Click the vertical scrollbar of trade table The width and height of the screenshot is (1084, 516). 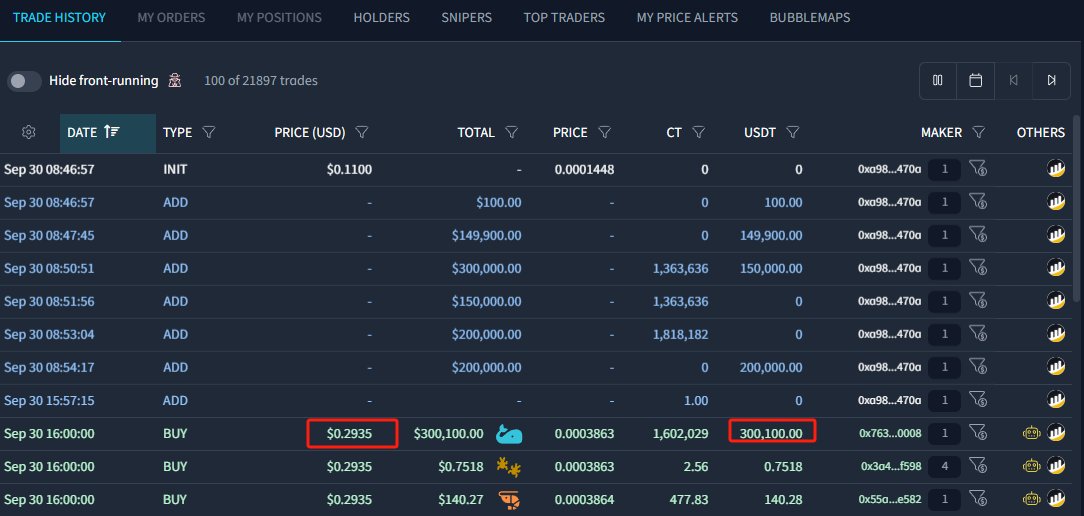(x=1078, y=208)
